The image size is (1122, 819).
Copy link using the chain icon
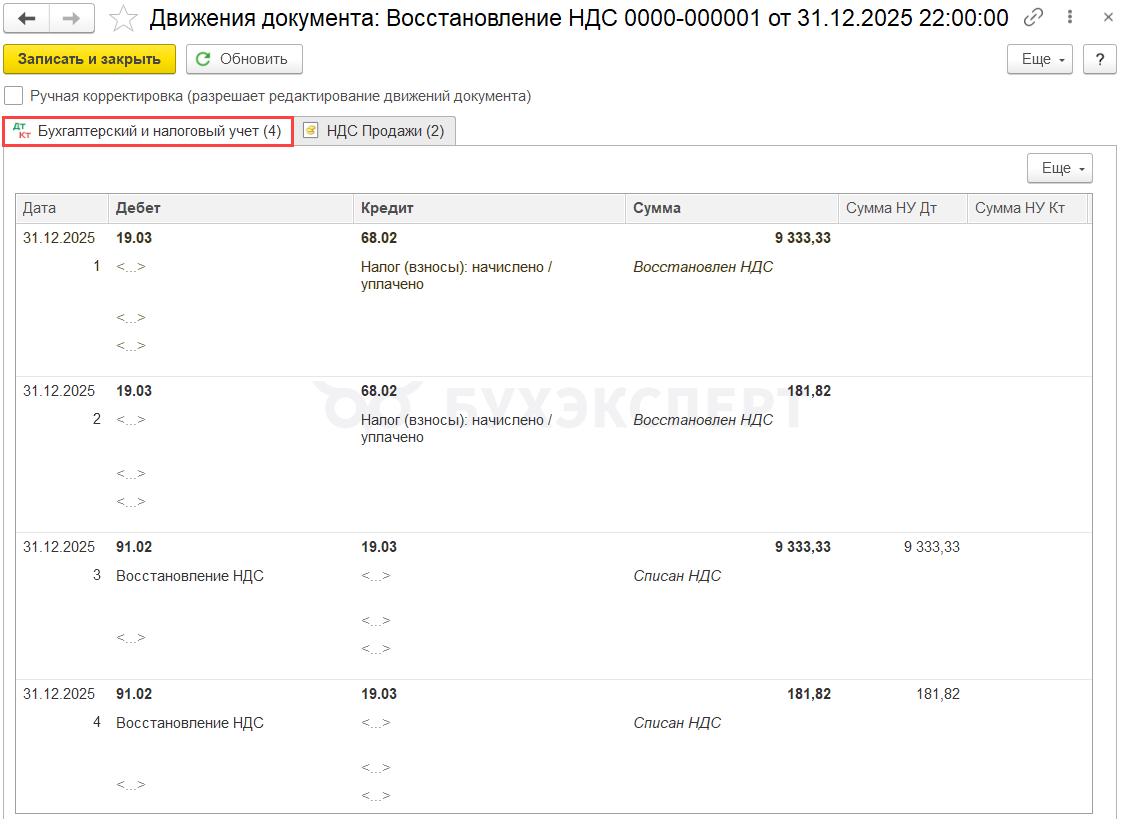(x=1033, y=17)
